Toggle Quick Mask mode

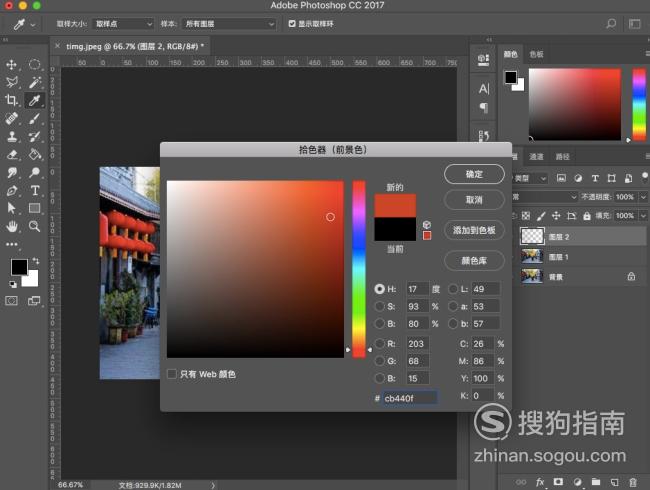tap(11, 301)
